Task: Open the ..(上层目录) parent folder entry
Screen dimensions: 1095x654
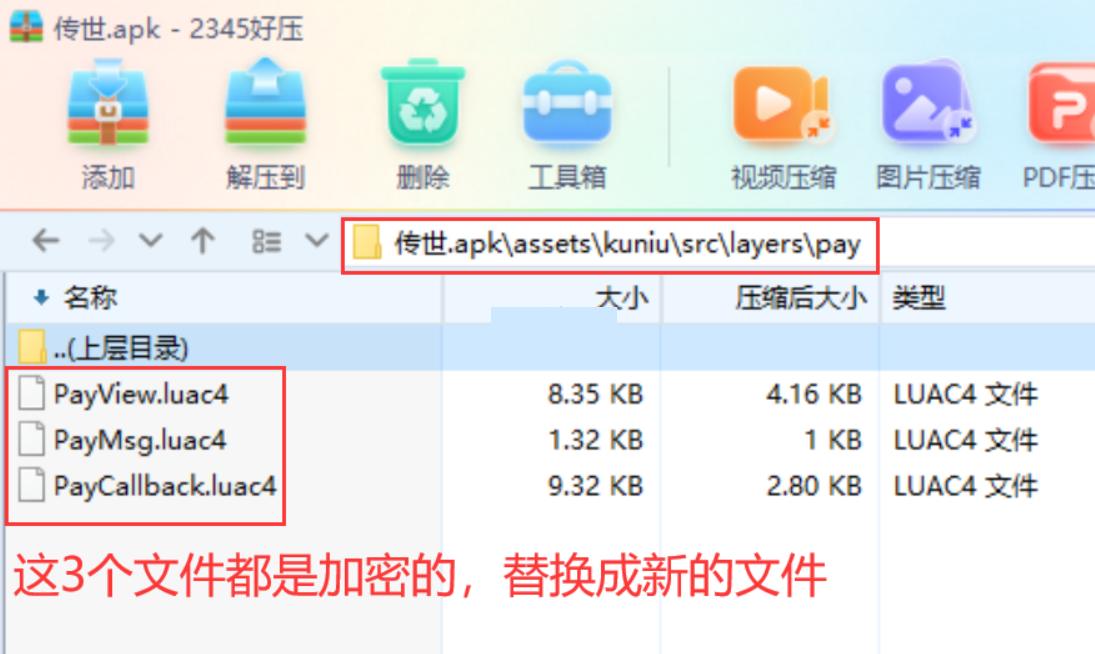Action: tap(121, 348)
